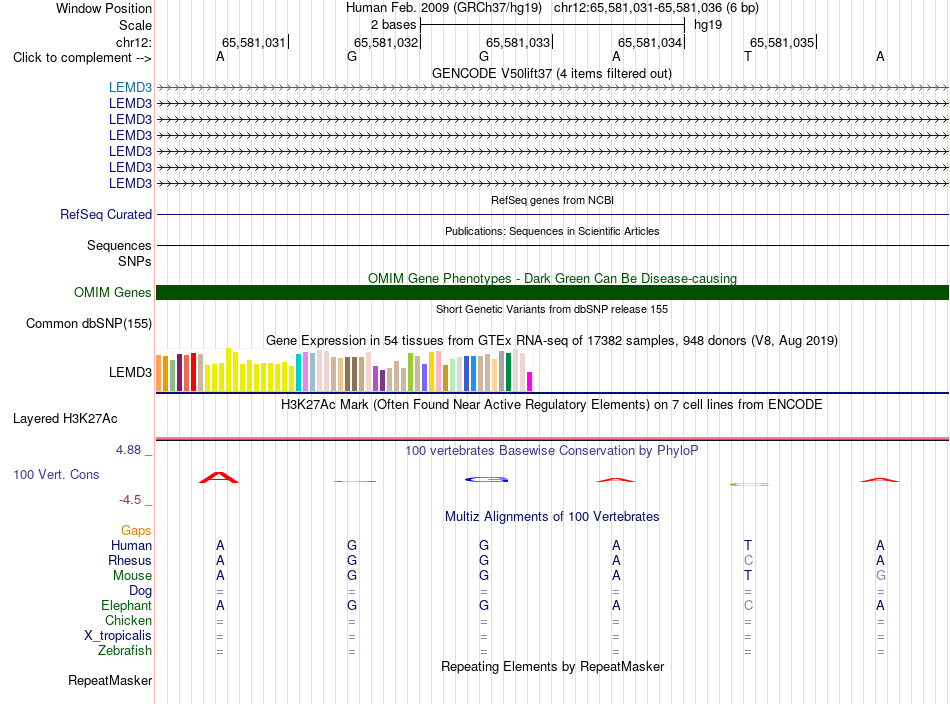
Task: Click 'Human Feb. 2009 (GRCh37/hg19)' header text
Action: [x=443, y=8]
